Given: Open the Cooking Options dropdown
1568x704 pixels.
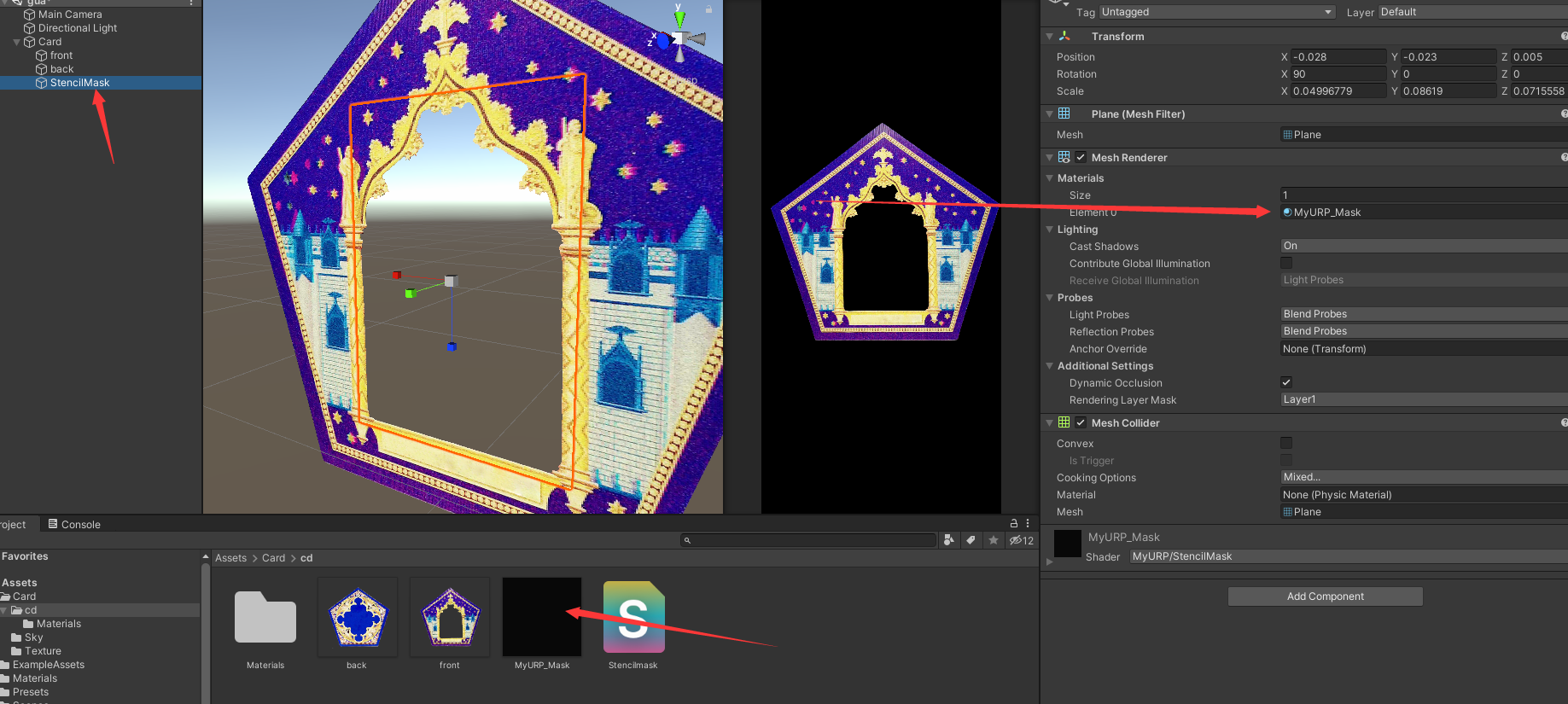Looking at the screenshot, I should pos(1424,477).
